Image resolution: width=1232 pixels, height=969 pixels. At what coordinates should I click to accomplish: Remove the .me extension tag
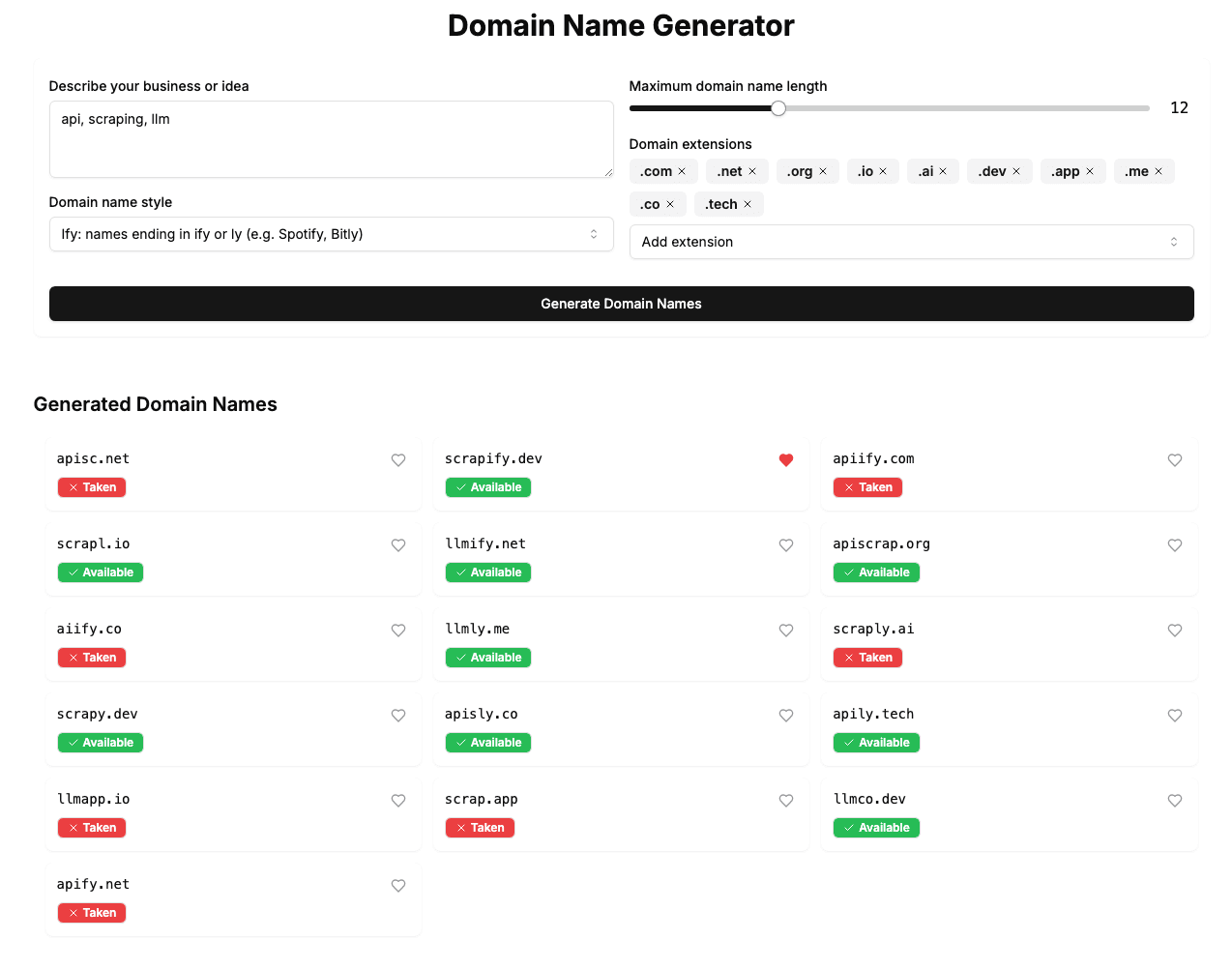tap(1159, 171)
